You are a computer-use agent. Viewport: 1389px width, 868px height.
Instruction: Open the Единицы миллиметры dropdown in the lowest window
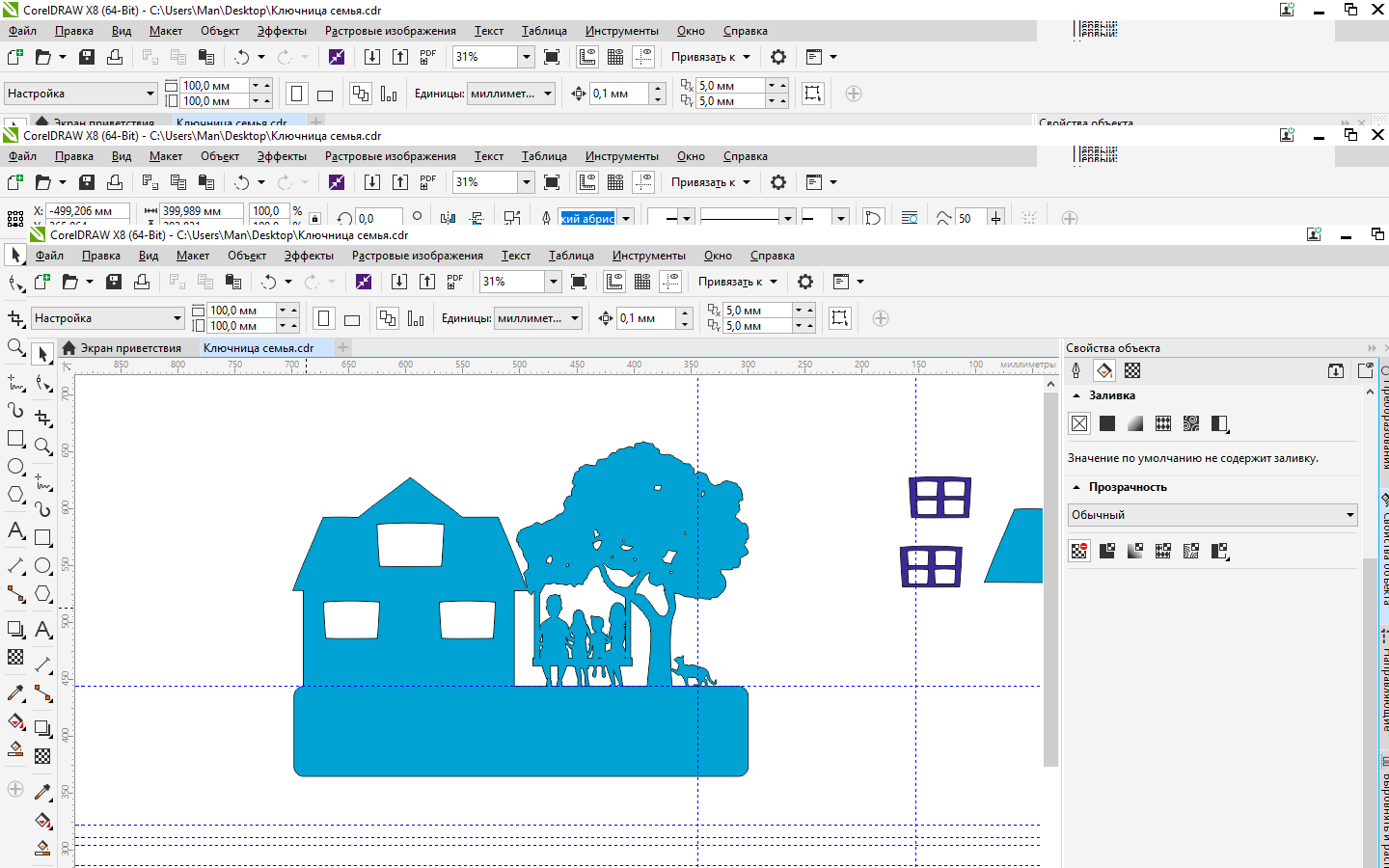click(538, 318)
